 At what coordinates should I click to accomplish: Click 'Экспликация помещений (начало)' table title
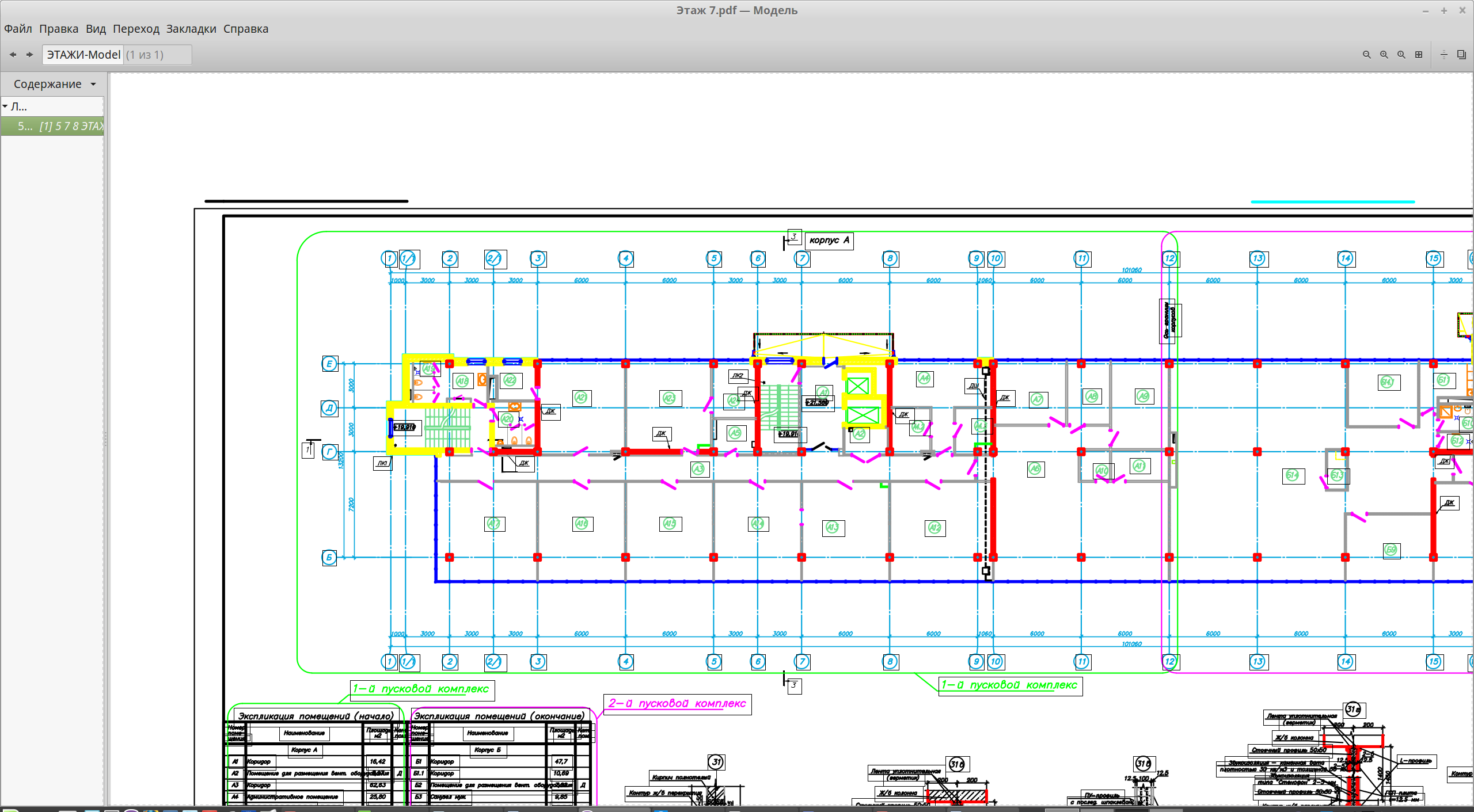click(316, 716)
